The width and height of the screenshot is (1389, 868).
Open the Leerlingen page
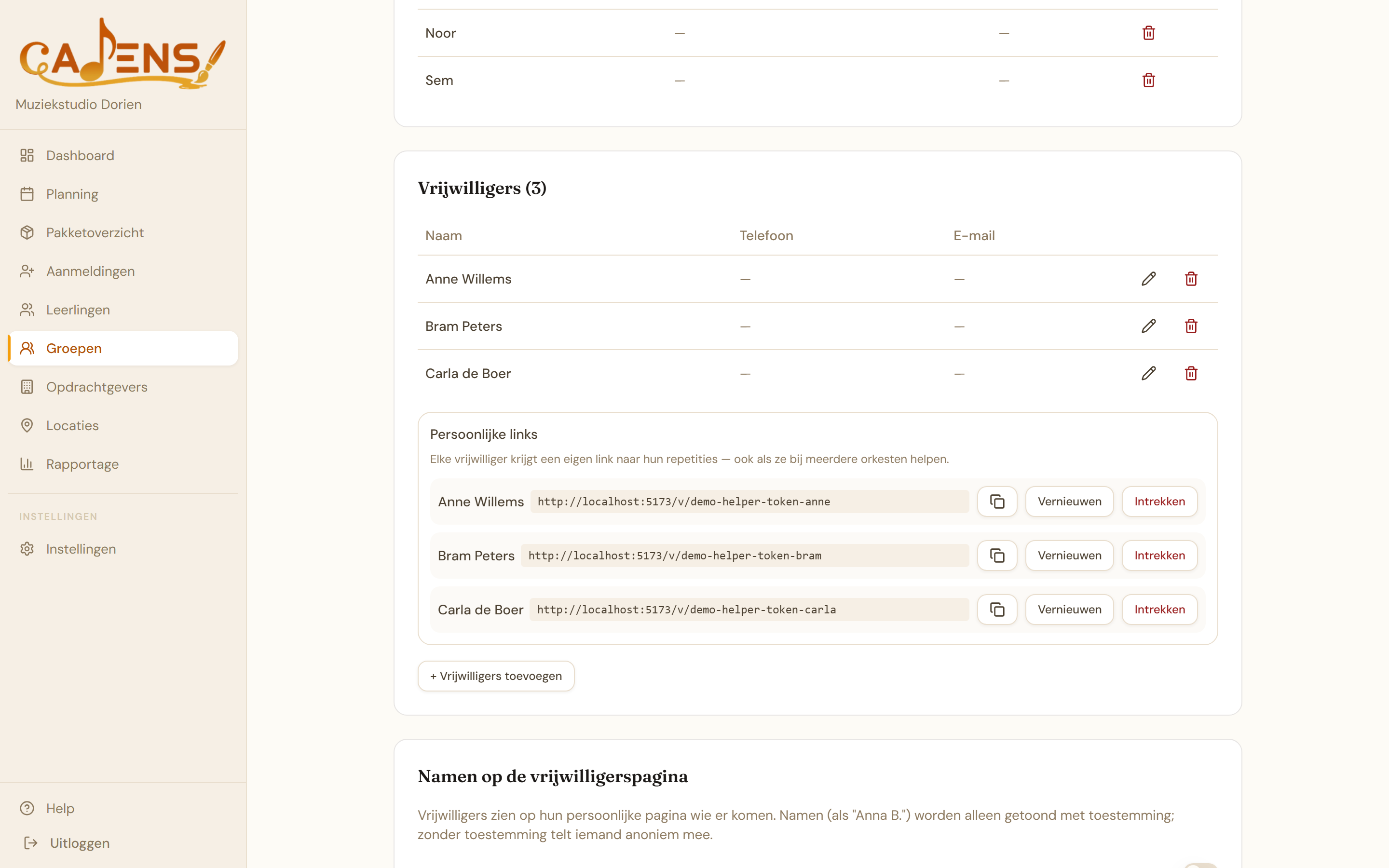123,310
